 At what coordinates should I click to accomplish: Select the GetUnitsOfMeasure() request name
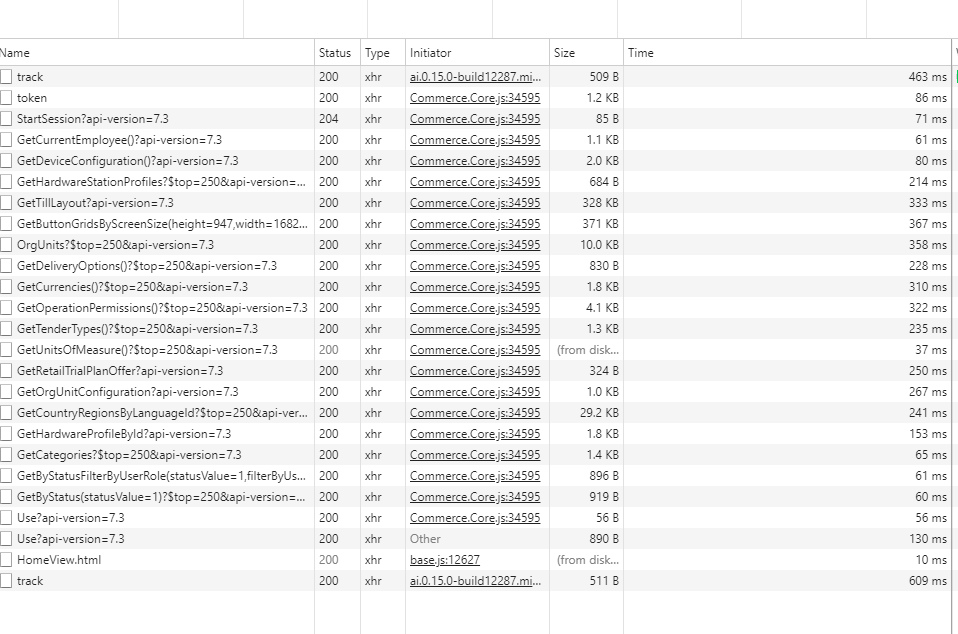[x=147, y=349]
